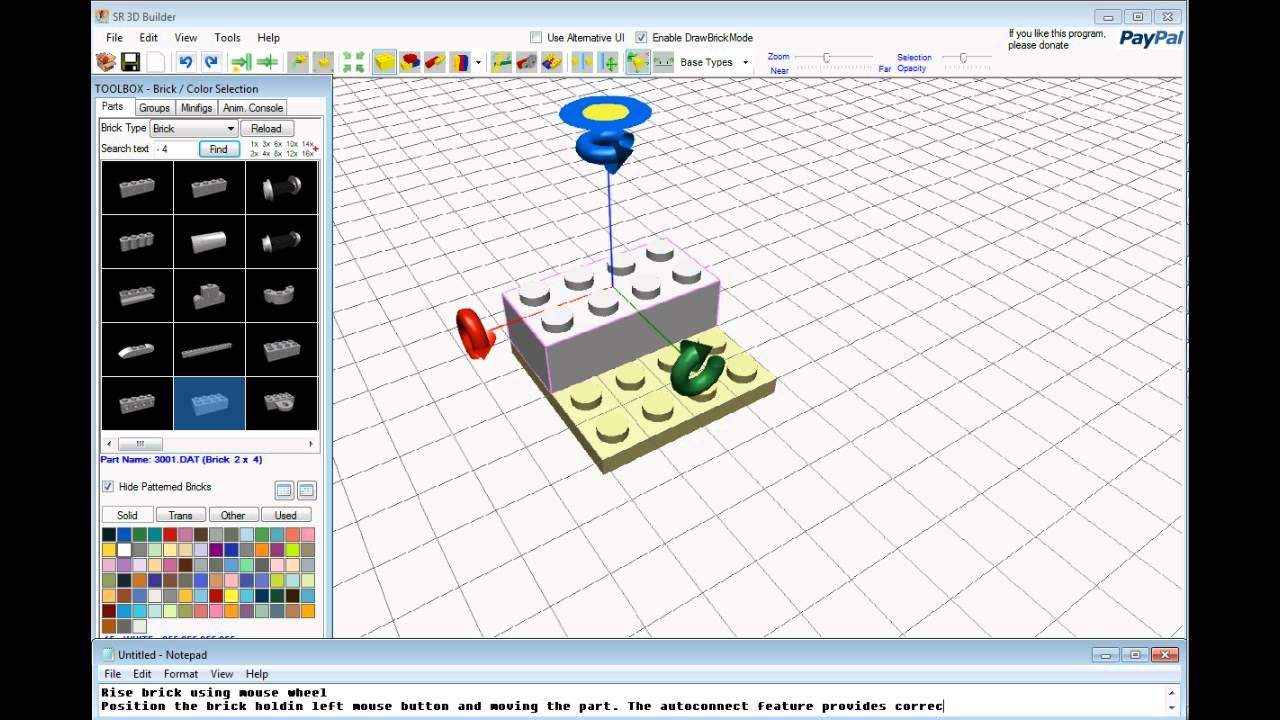Click the Notepad scroll up arrow

1173,692
